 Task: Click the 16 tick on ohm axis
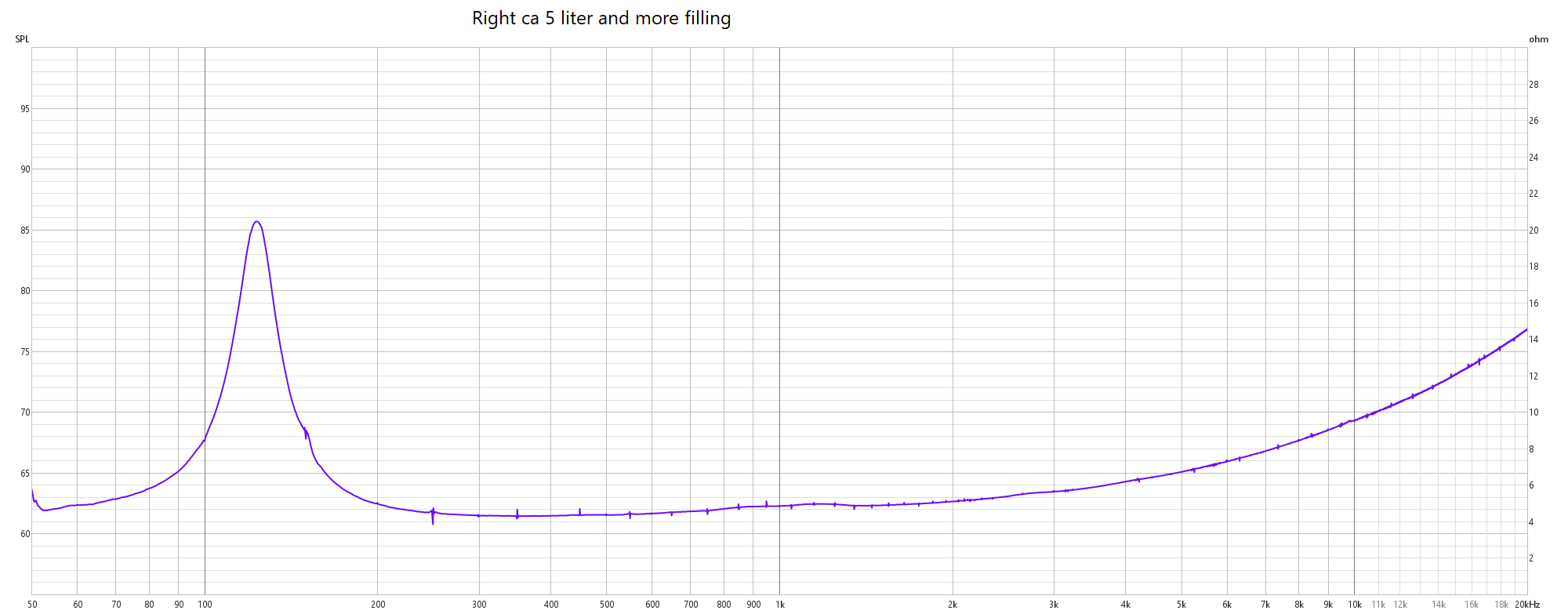[1534, 303]
